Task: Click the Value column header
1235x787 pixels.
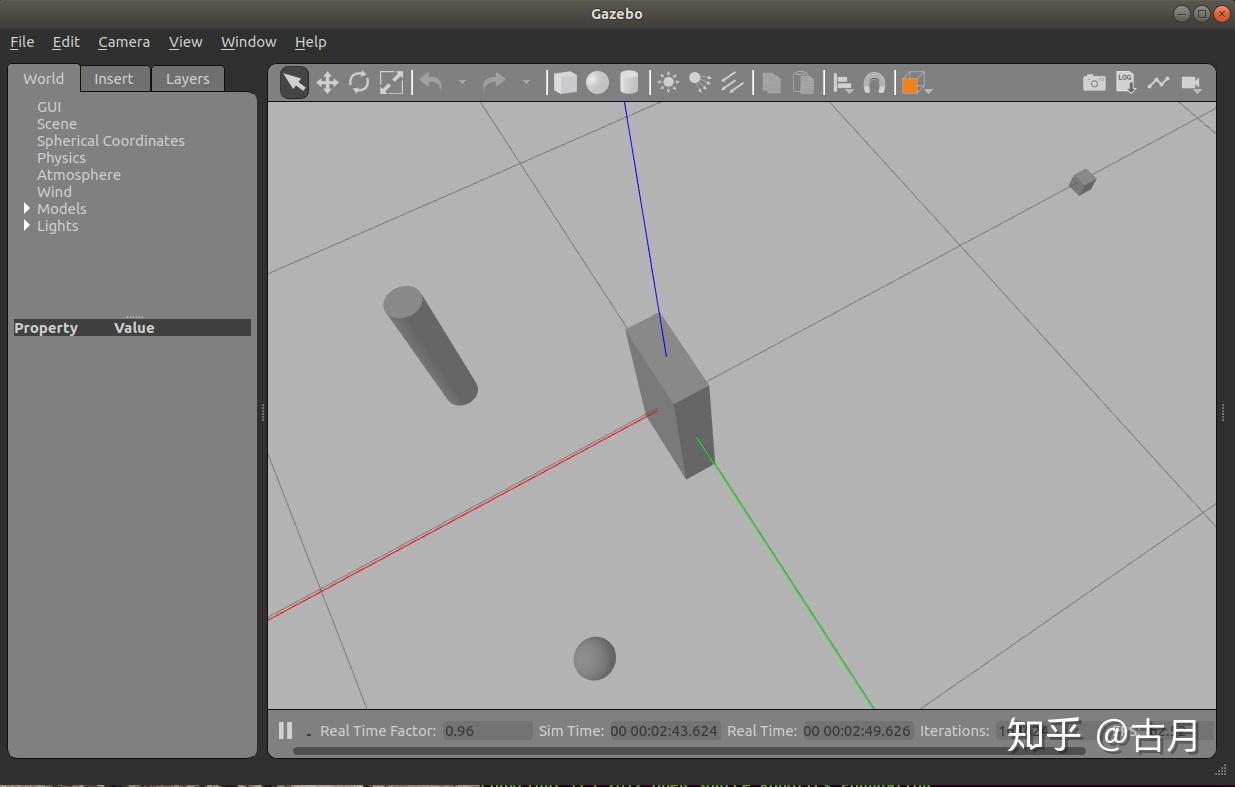Action: [x=134, y=328]
